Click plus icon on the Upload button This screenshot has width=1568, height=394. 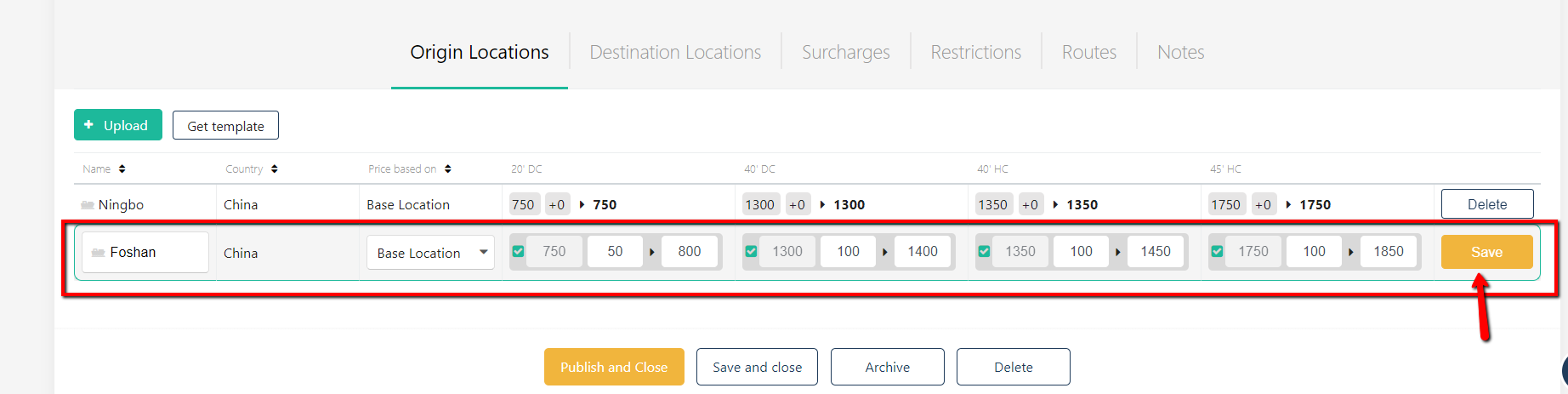(x=89, y=125)
